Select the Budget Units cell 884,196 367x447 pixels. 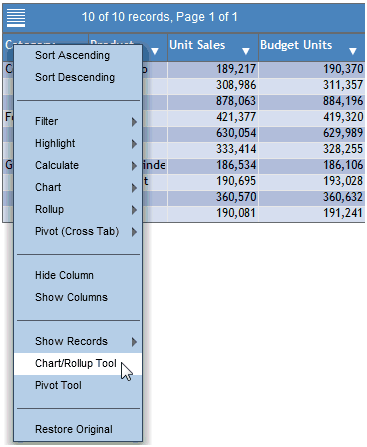312,101
